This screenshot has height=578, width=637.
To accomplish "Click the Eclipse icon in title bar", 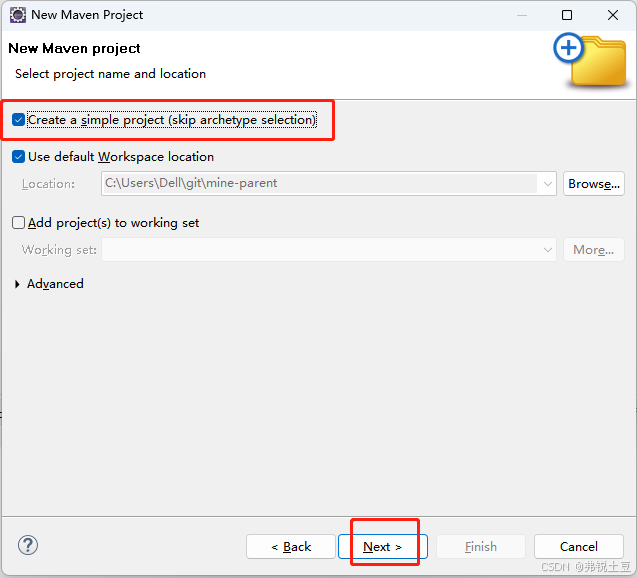I will pos(18,15).
